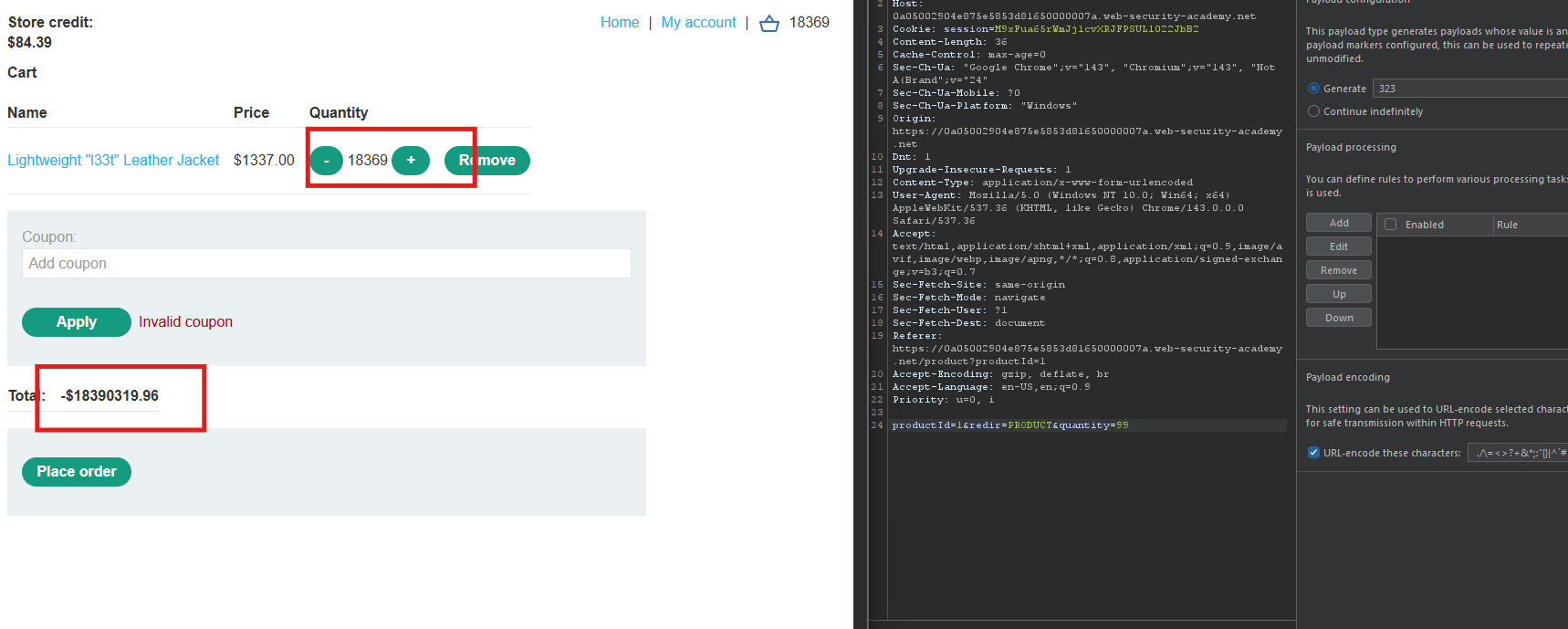Remove the leather jacket from cart
The image size is (1568, 629).
[487, 161]
